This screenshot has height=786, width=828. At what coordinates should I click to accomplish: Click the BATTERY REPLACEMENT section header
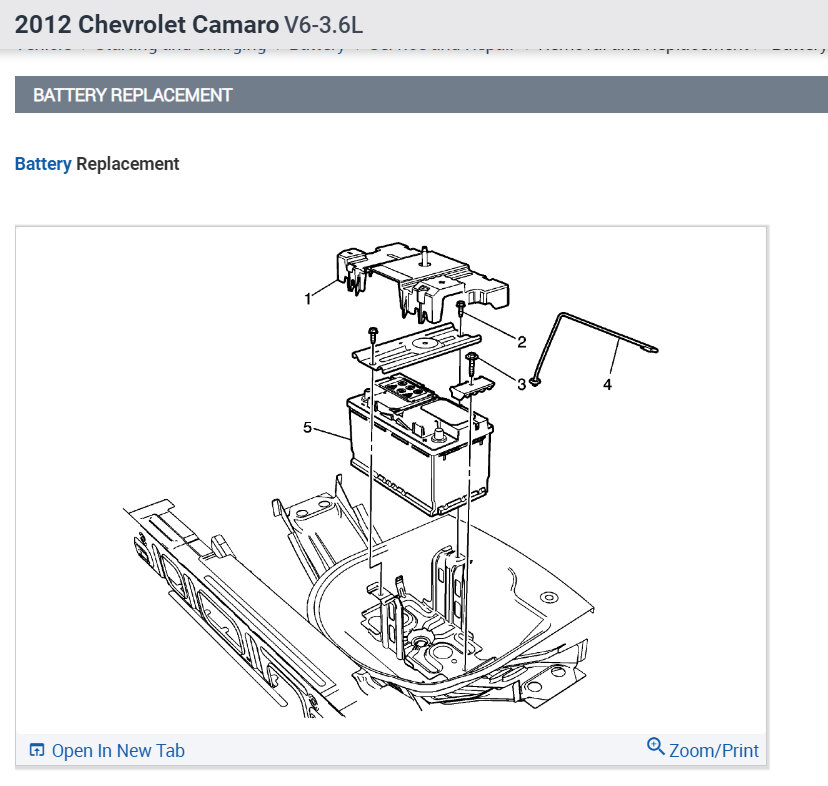click(421, 95)
